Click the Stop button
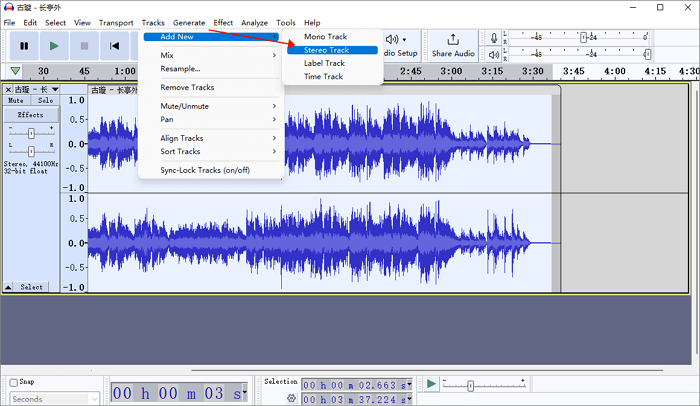The image size is (700, 406). point(84,45)
